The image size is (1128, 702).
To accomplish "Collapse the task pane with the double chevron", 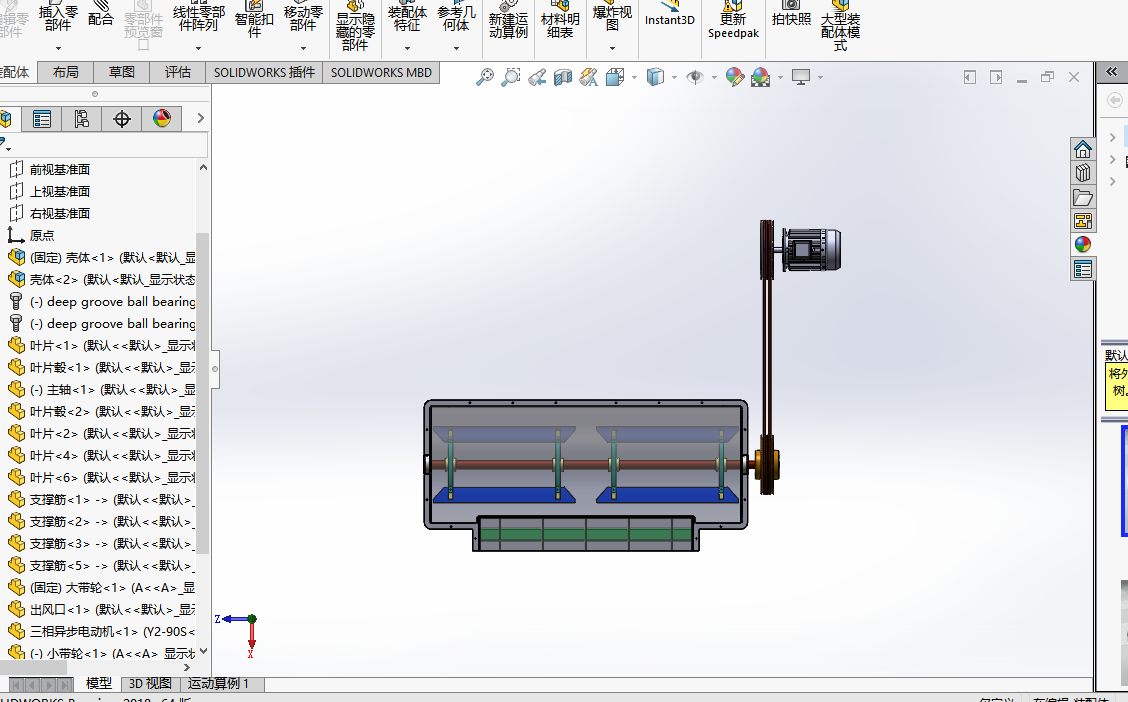I will click(x=1111, y=71).
